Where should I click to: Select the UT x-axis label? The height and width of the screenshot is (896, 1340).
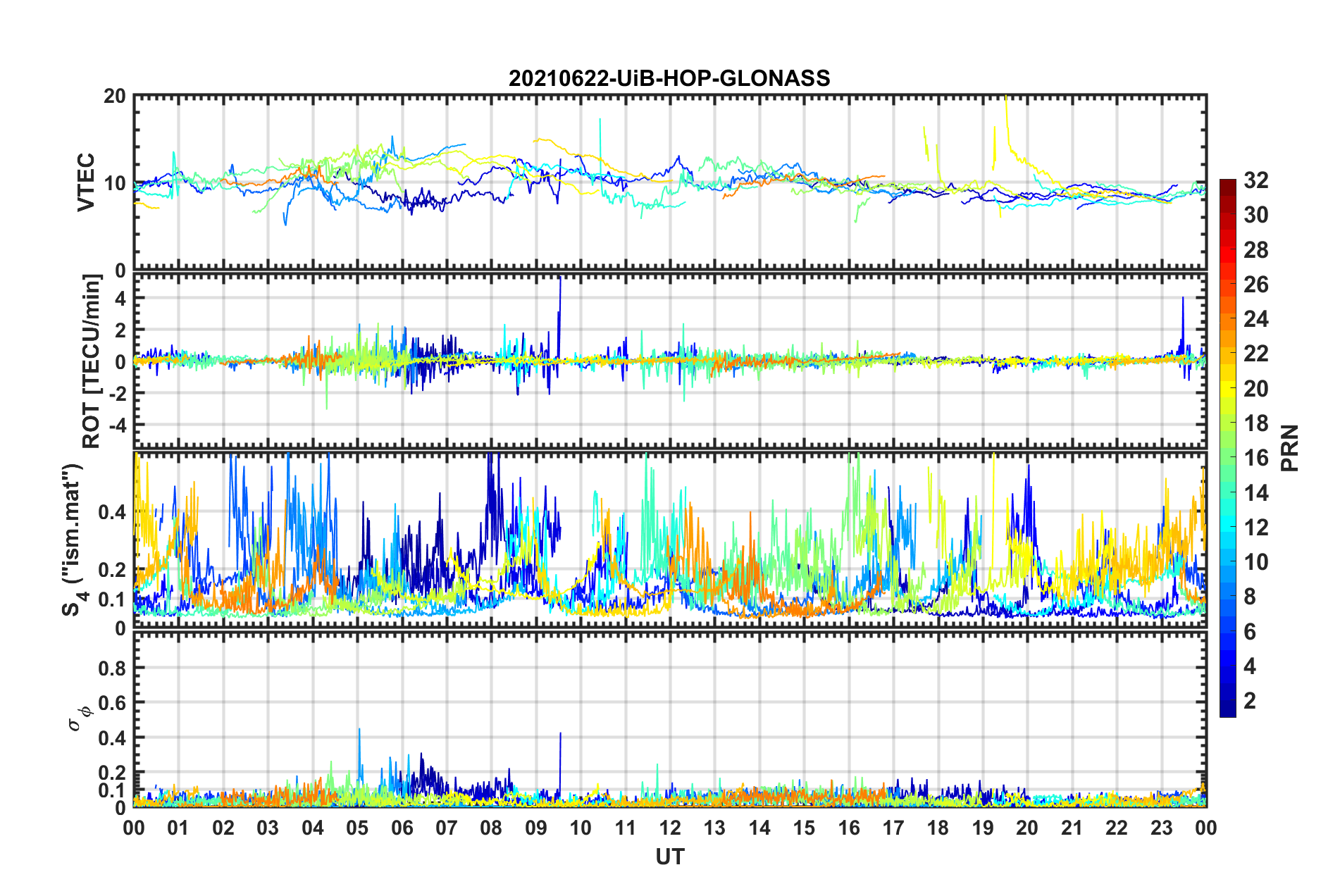click(670, 857)
